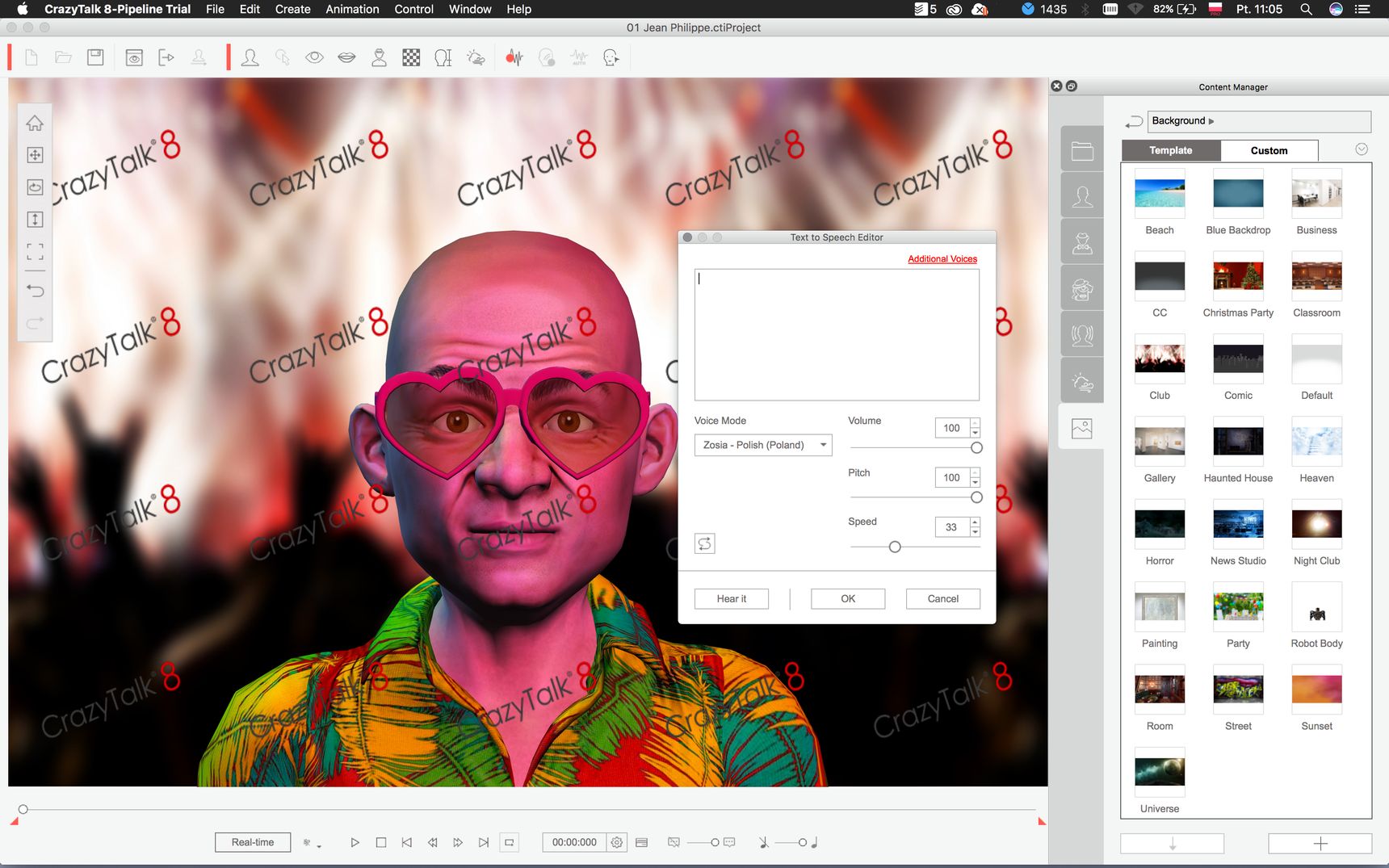Open Additional Voices link

[x=942, y=259]
